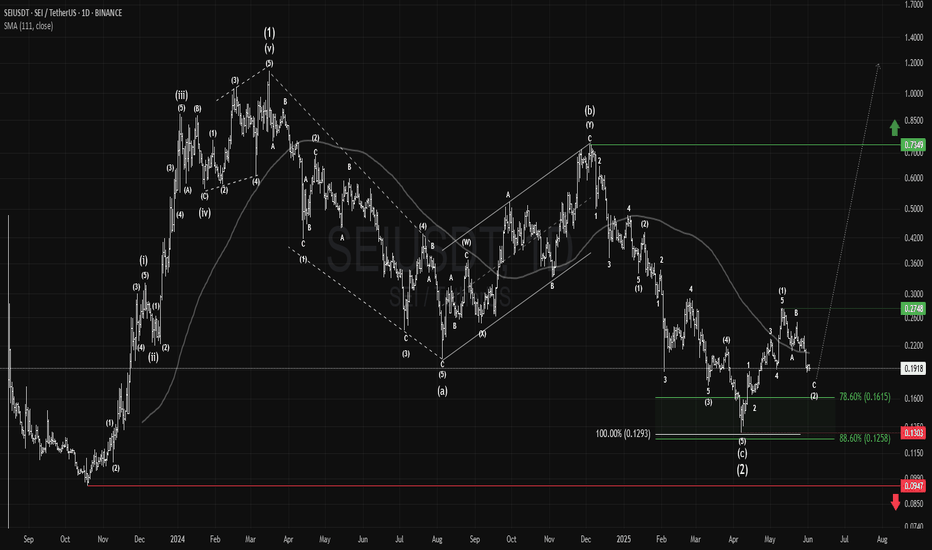Click the red down arrow drawing

click(896, 502)
